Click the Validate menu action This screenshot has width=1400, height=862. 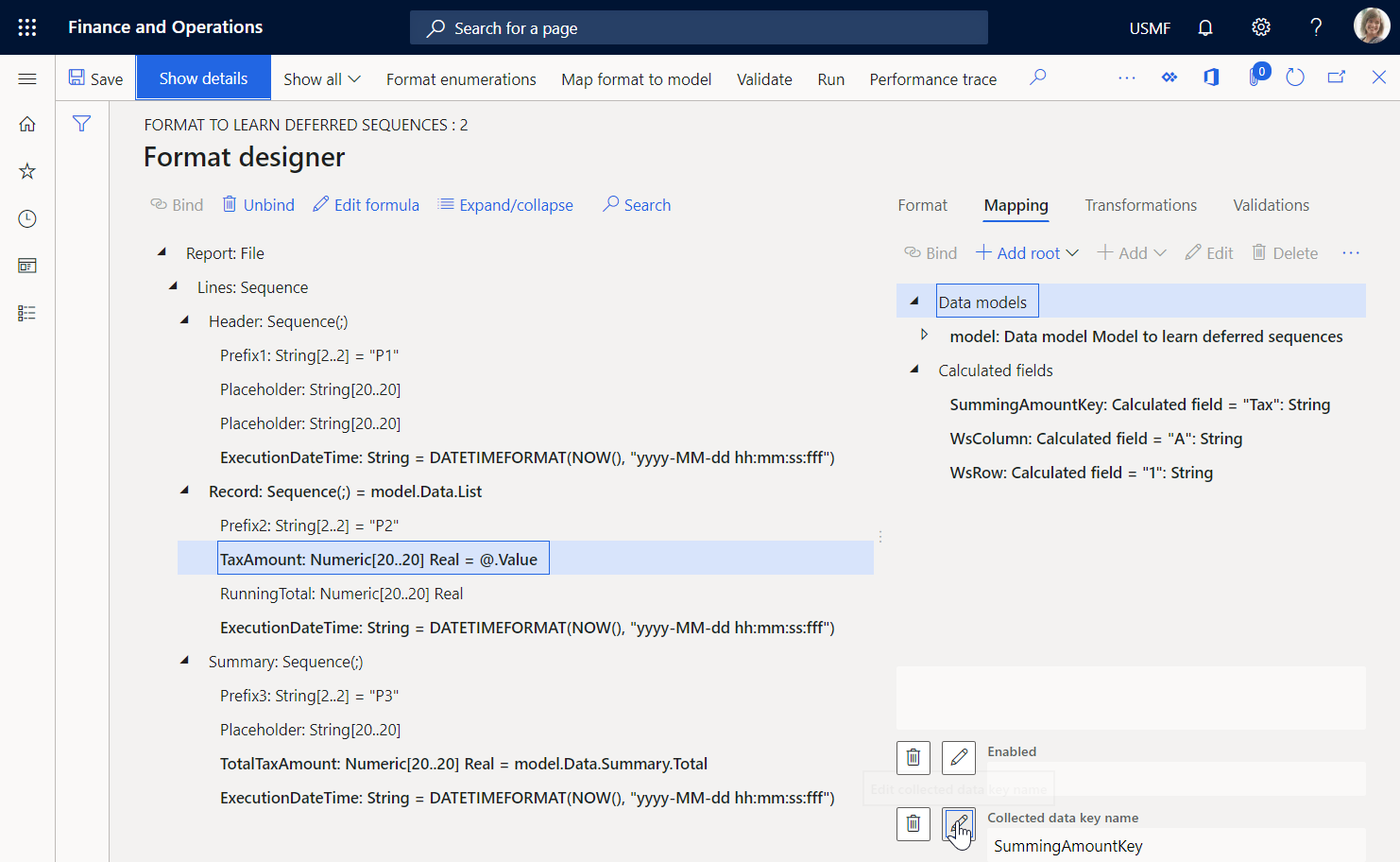point(764,79)
